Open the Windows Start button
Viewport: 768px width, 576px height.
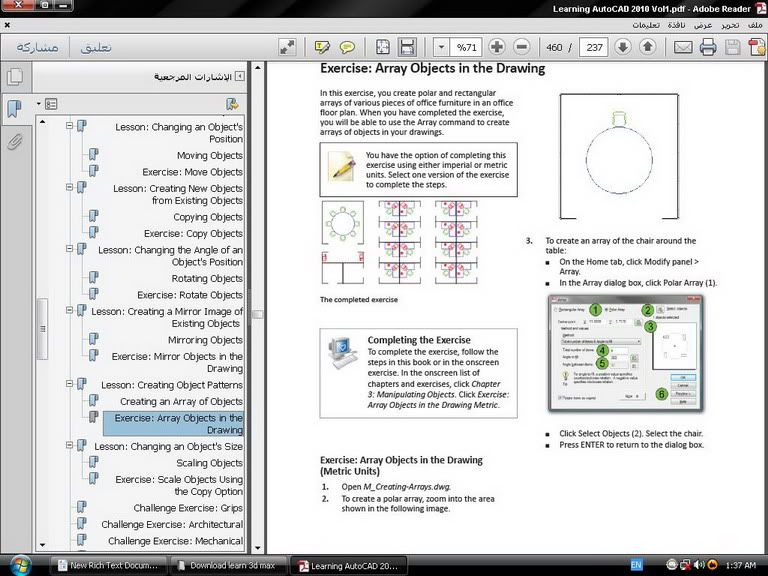[x=20, y=565]
